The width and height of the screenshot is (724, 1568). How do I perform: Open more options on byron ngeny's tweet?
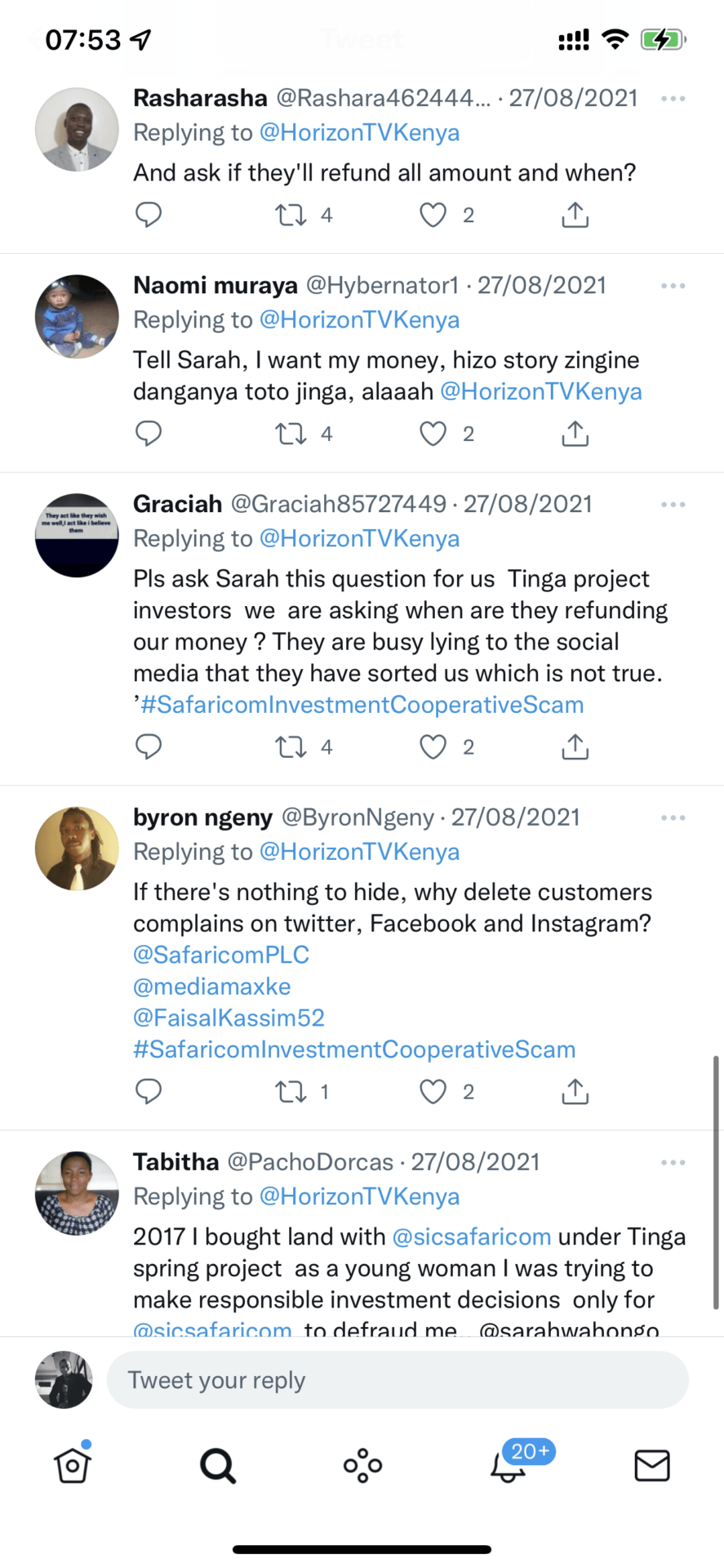(673, 817)
